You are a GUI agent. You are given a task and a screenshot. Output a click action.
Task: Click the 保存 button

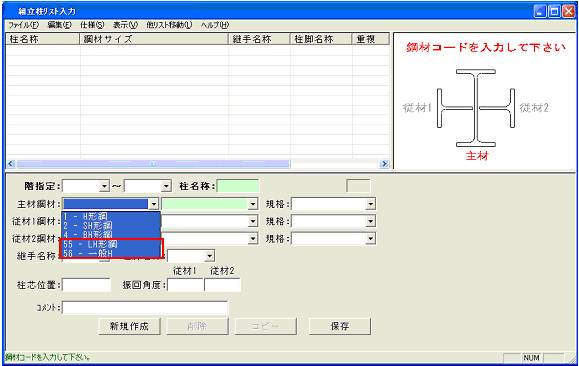[340, 326]
